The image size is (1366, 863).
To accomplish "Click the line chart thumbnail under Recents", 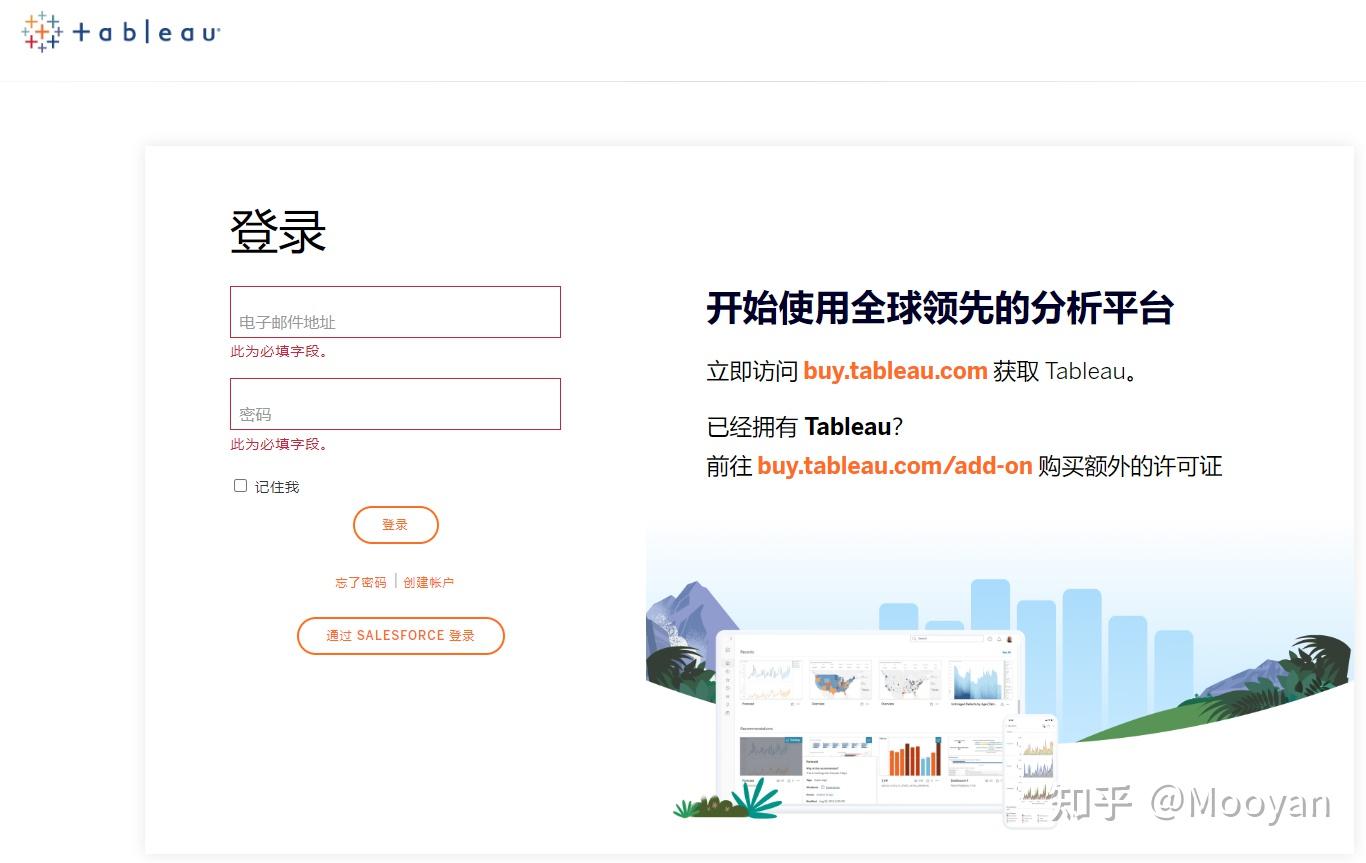I will 771,678.
